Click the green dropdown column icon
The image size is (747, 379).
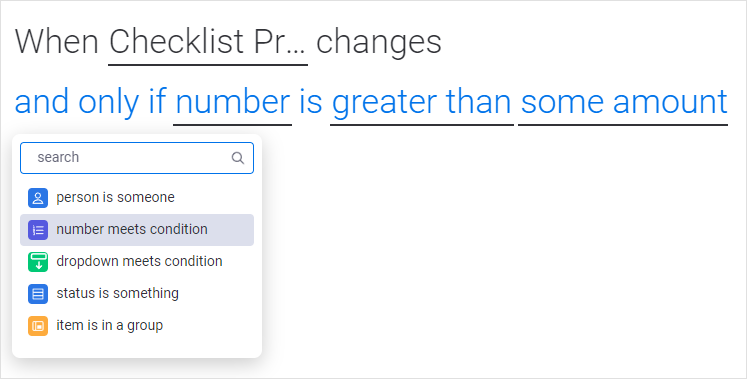[38, 262]
